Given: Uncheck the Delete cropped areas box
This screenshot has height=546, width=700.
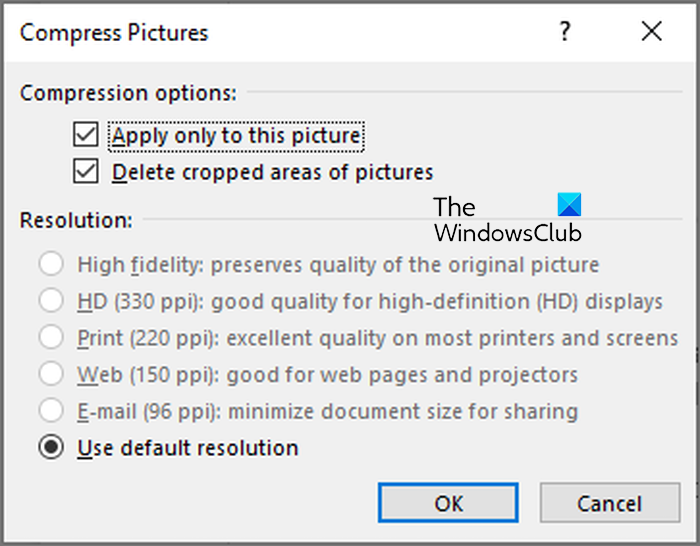Looking at the screenshot, I should coord(86,172).
